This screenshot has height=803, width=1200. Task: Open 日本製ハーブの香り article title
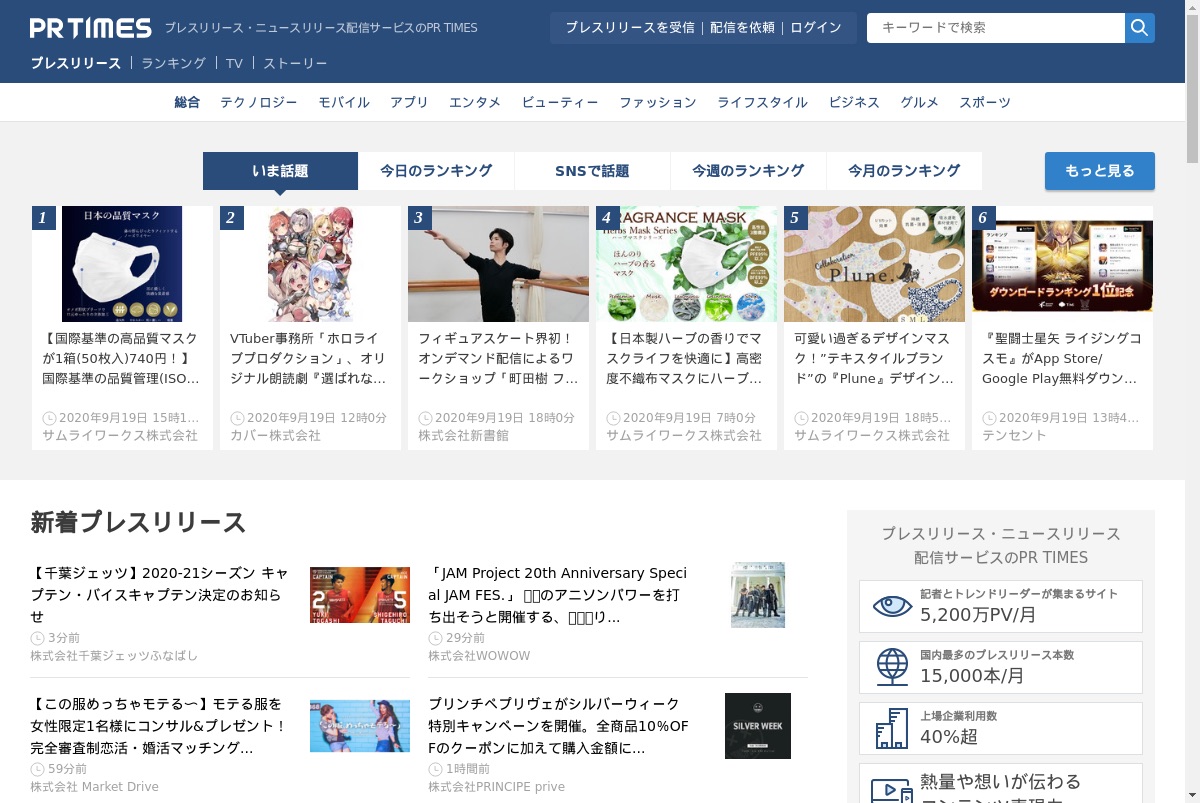[x=686, y=359]
